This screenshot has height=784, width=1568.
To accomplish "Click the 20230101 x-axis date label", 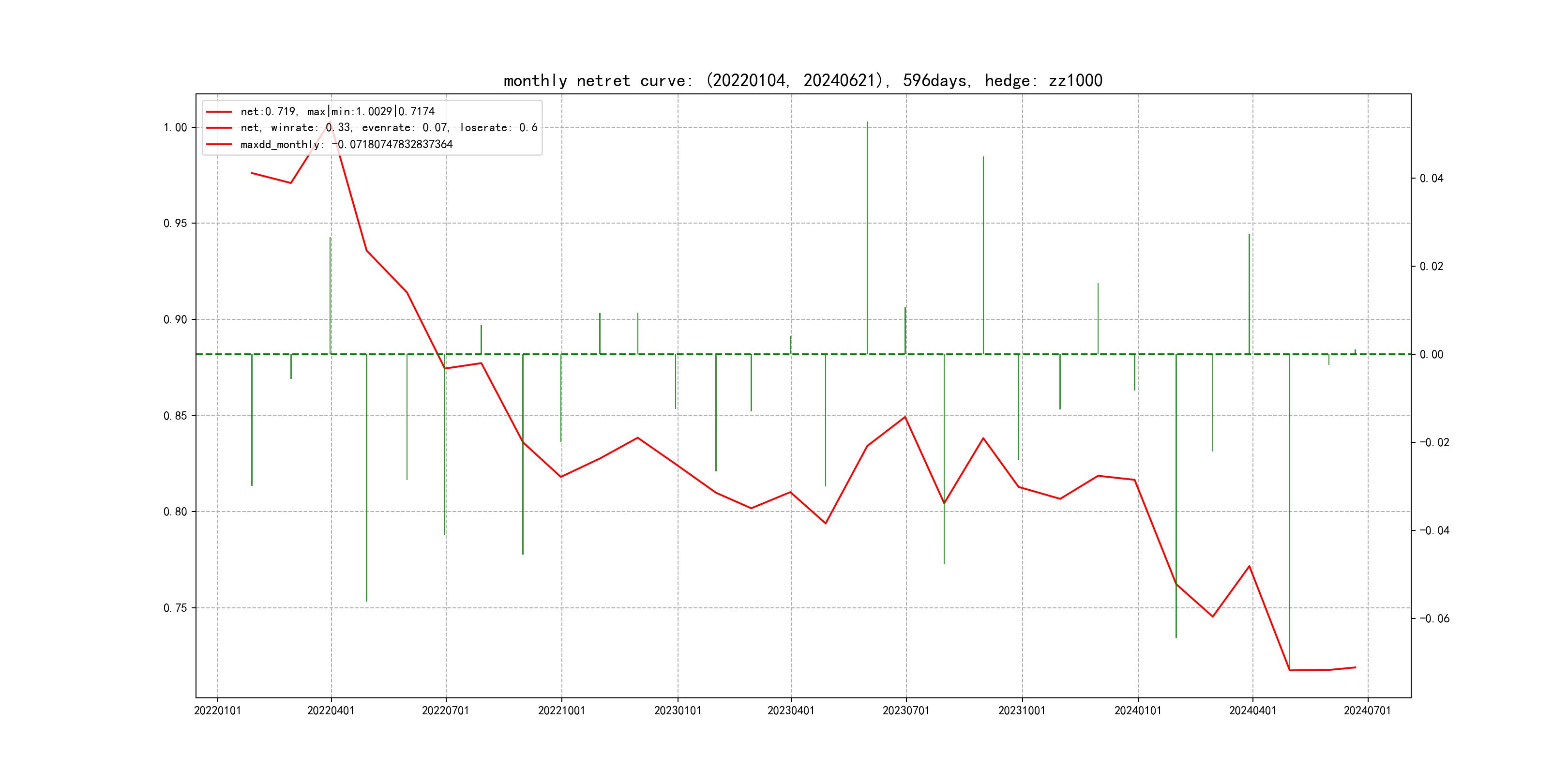I will tap(678, 710).
